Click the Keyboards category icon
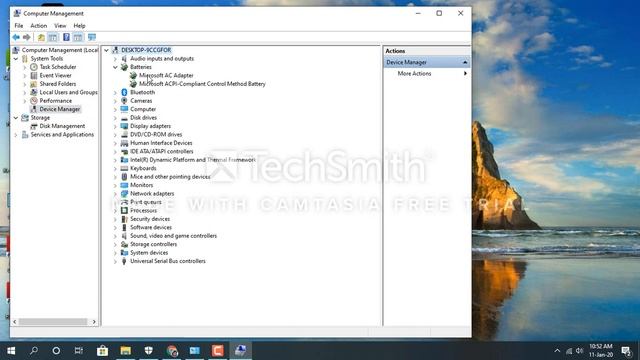Screen dimensions: 640x360 (124, 168)
